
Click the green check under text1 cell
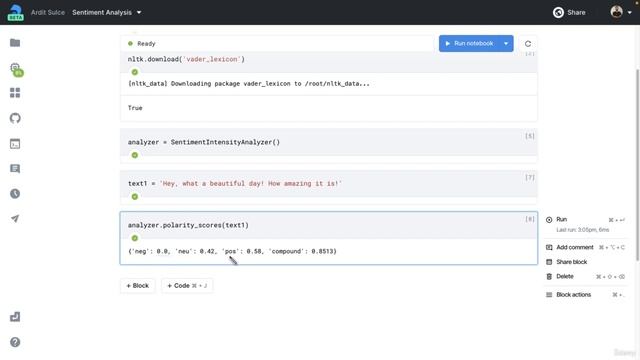135,197
